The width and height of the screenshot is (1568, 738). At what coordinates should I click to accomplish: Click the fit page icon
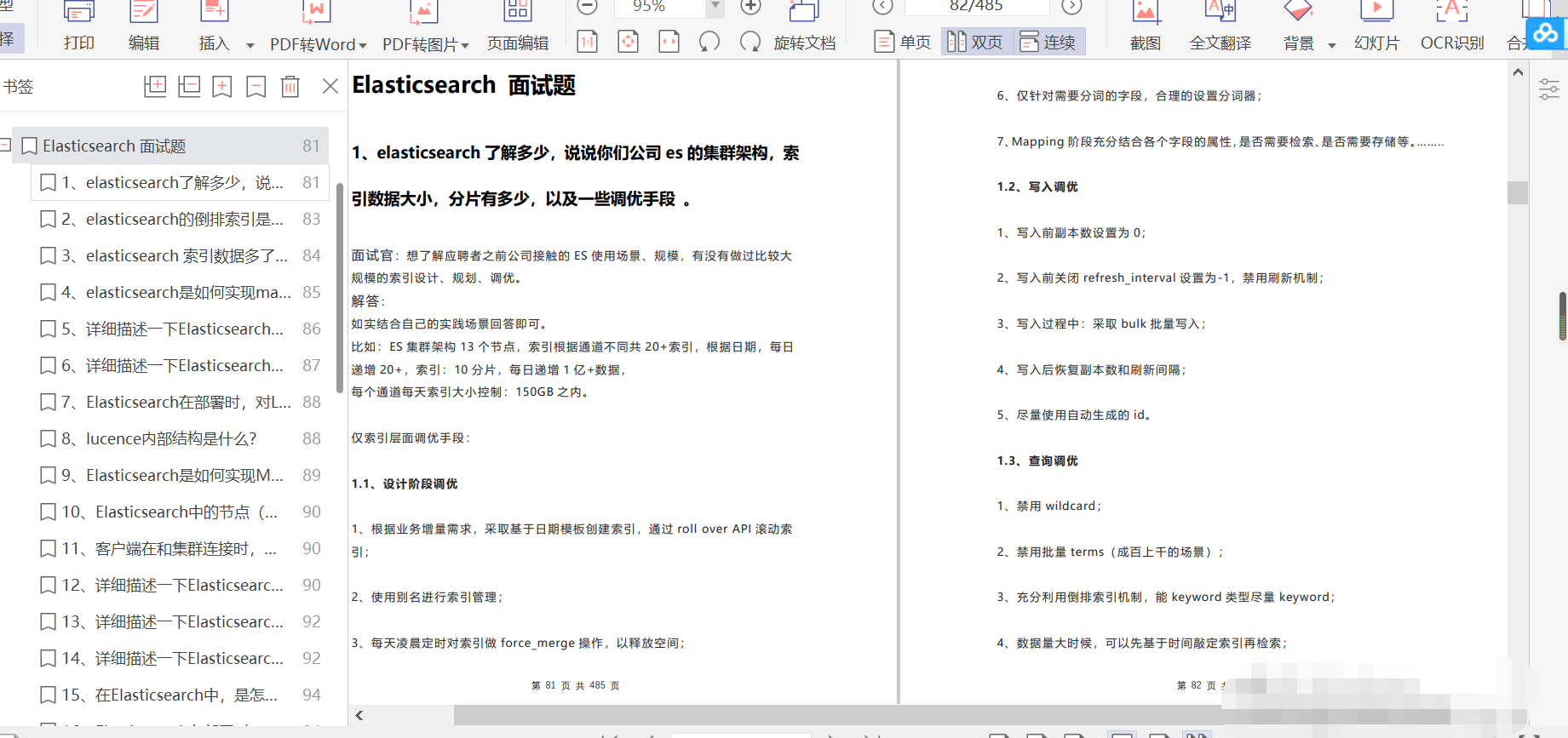pos(629,42)
